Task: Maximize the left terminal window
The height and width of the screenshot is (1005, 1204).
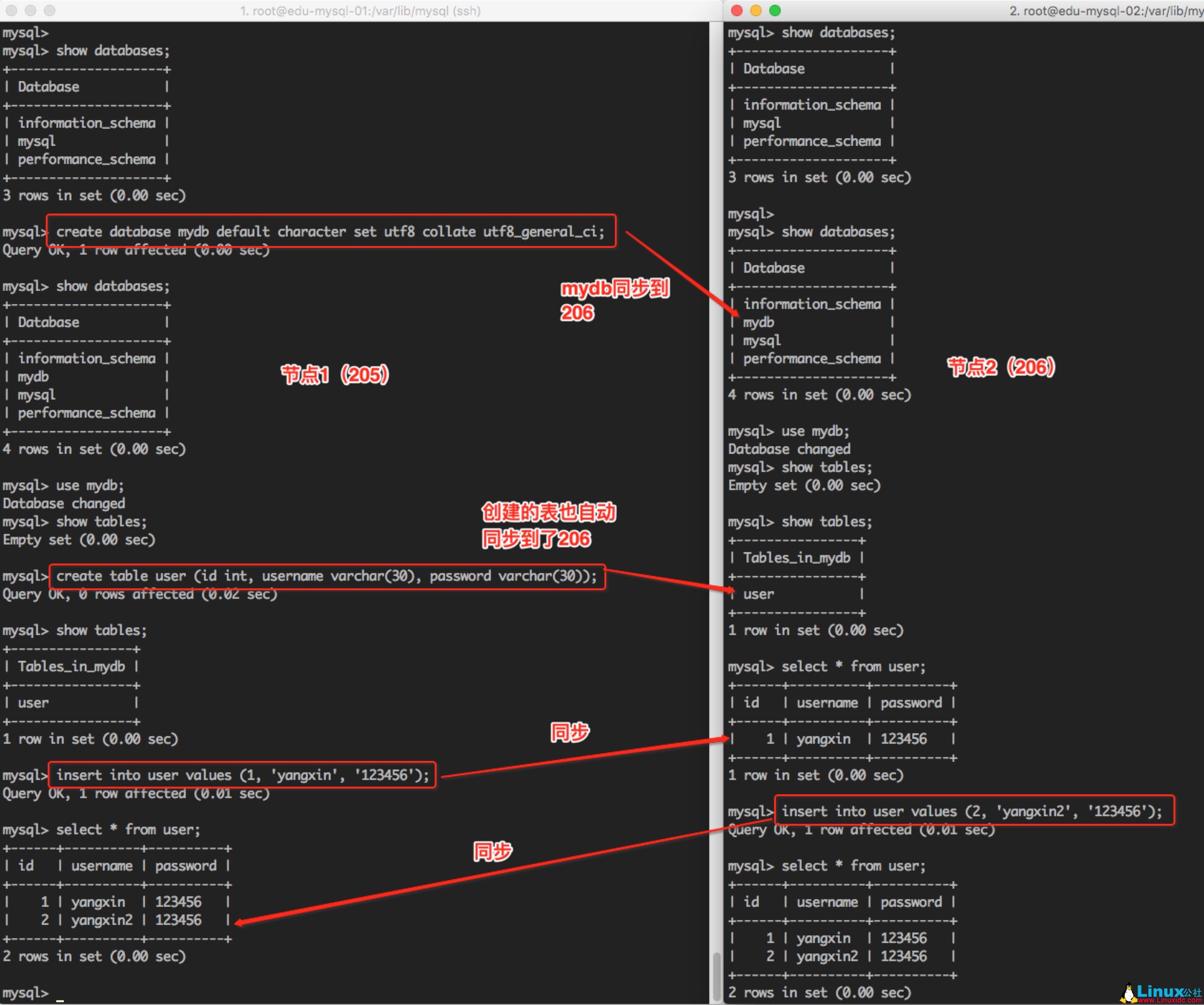Action: (x=50, y=10)
